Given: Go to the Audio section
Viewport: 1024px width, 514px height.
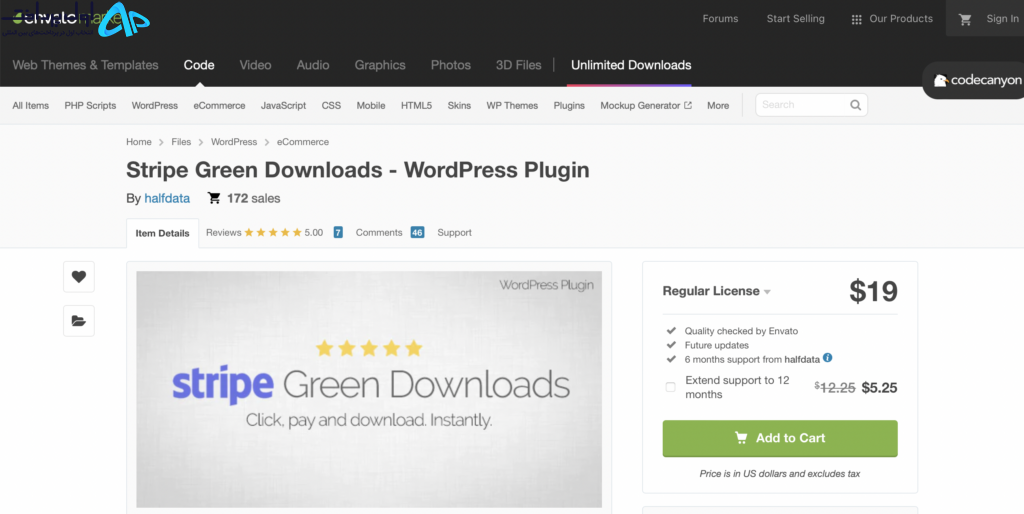Looking at the screenshot, I should pos(313,65).
